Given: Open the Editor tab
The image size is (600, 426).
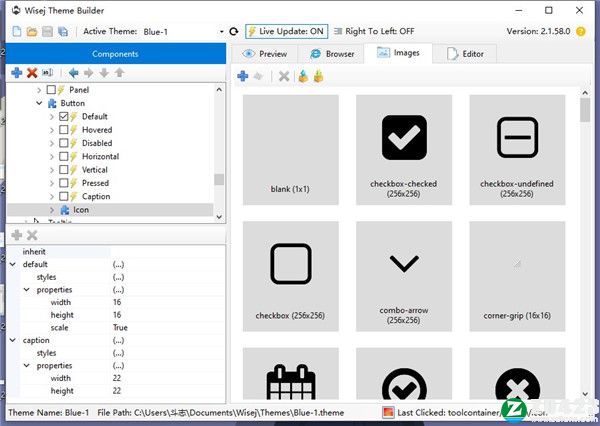Looking at the screenshot, I should click(465, 54).
